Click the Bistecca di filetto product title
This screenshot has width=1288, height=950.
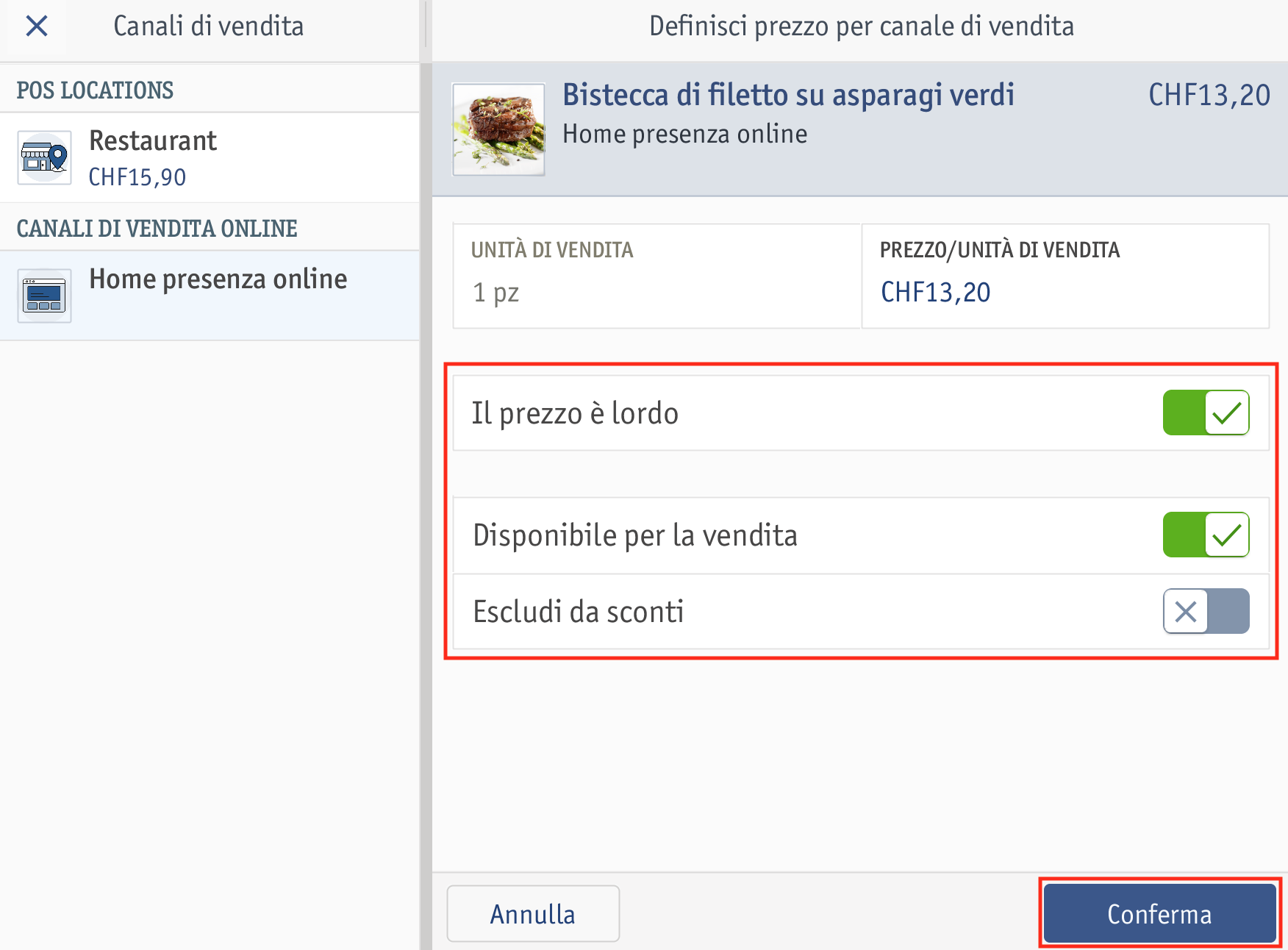788,95
